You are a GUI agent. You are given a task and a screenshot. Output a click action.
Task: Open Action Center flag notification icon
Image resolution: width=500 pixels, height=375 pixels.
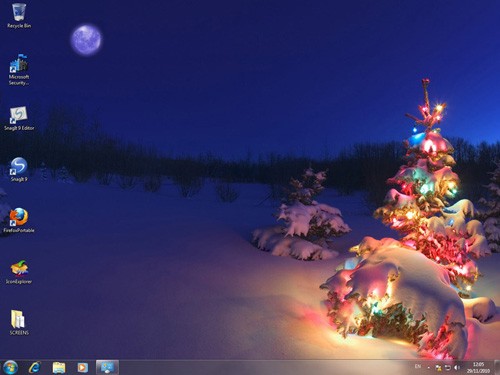[439, 367]
